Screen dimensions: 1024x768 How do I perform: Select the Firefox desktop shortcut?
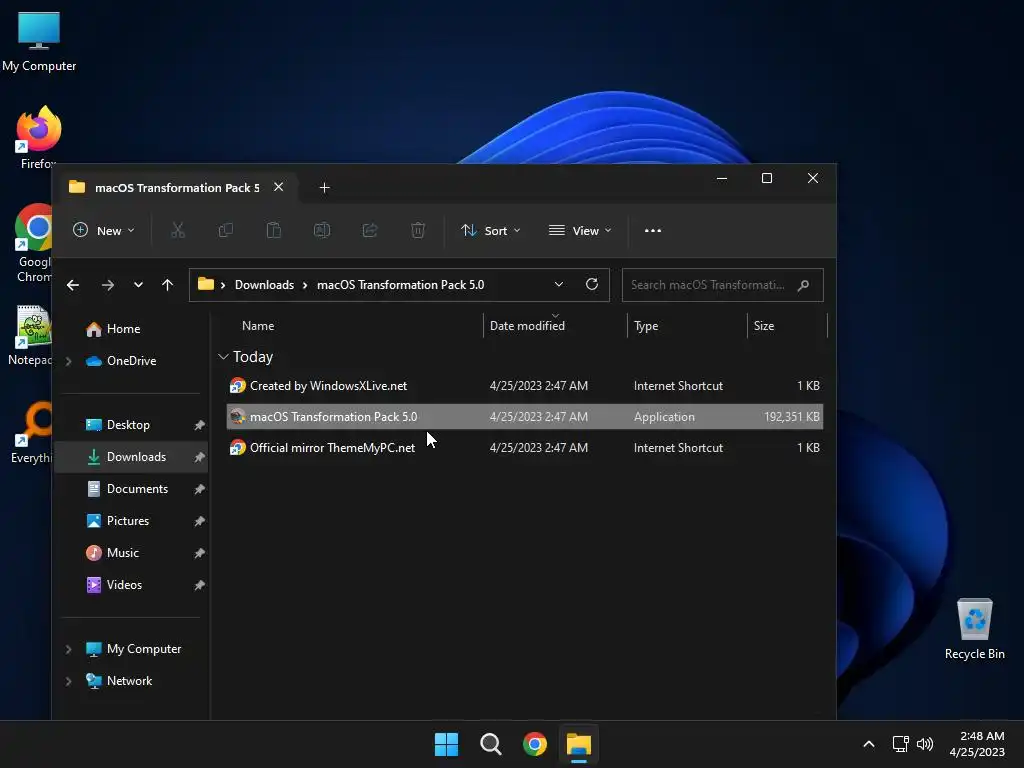39,136
